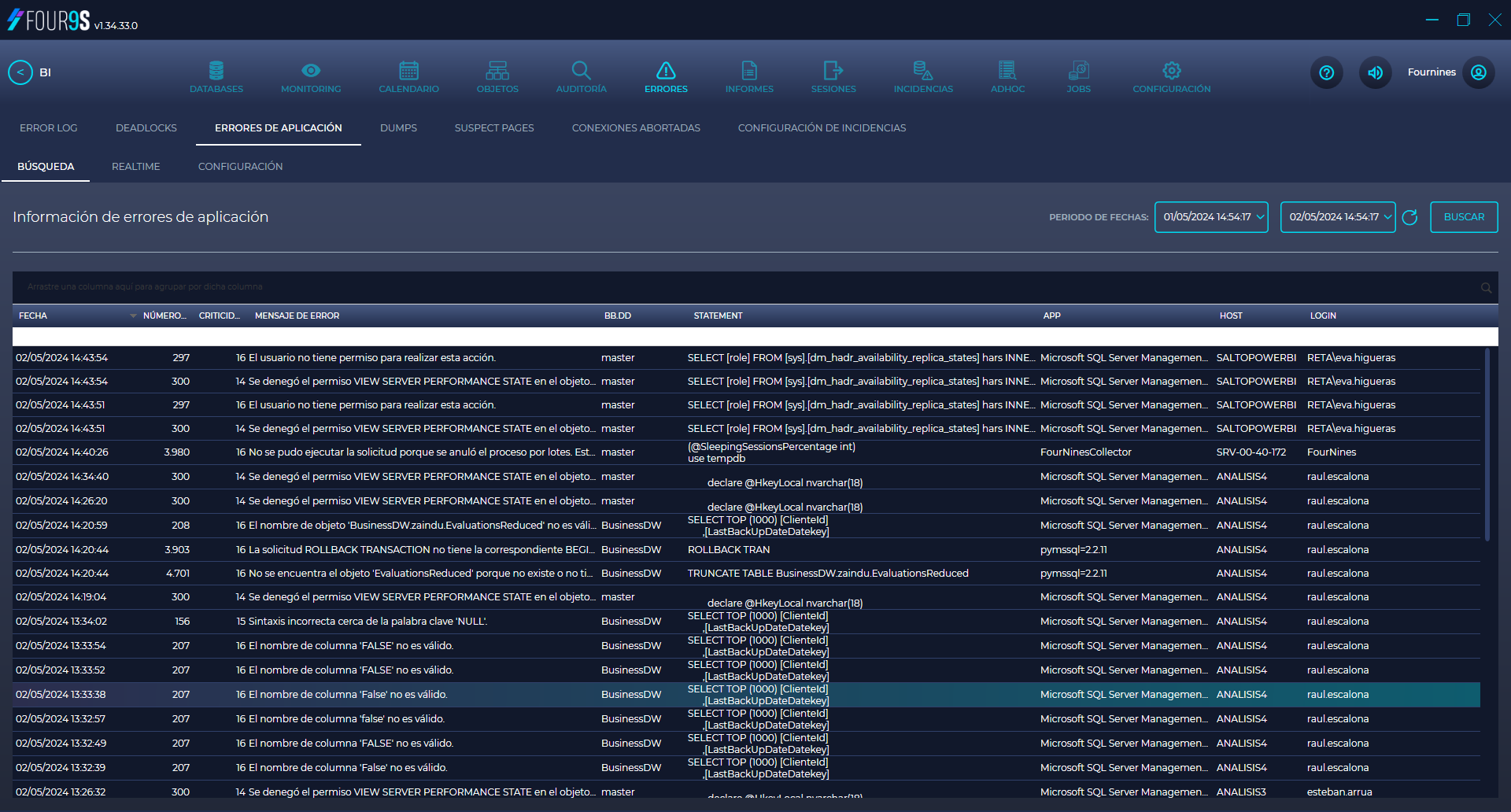Click the BI back arrow button
1511x812 pixels.
pos(20,72)
